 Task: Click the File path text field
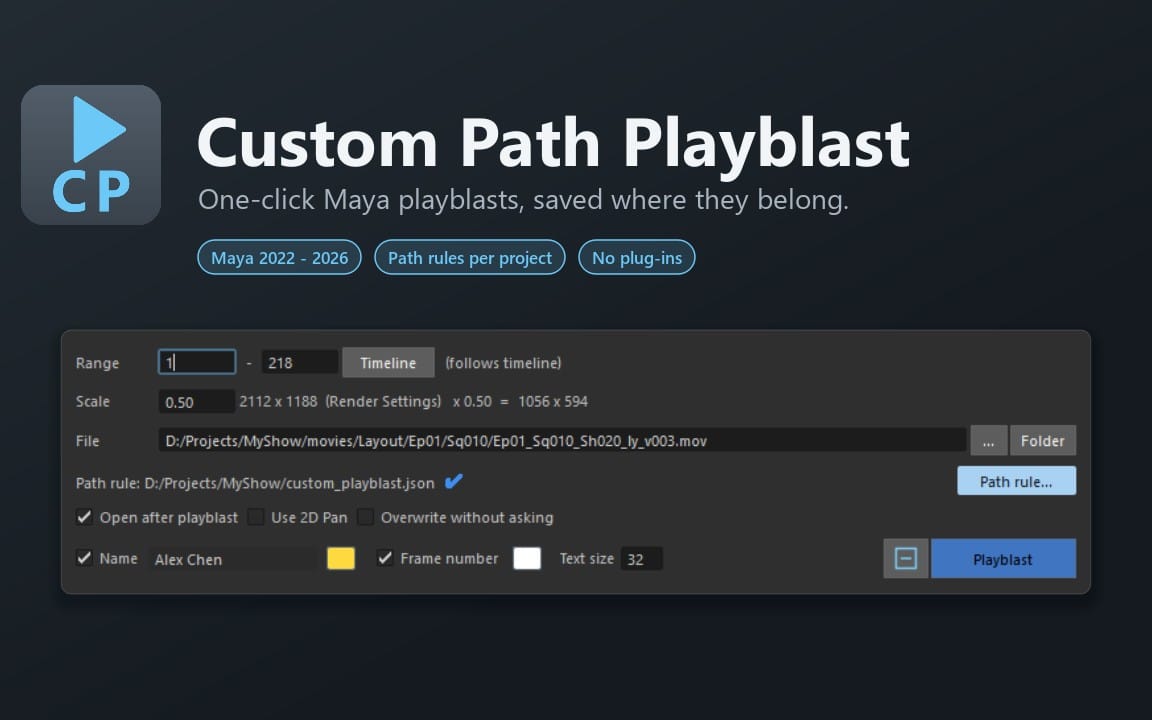point(562,440)
